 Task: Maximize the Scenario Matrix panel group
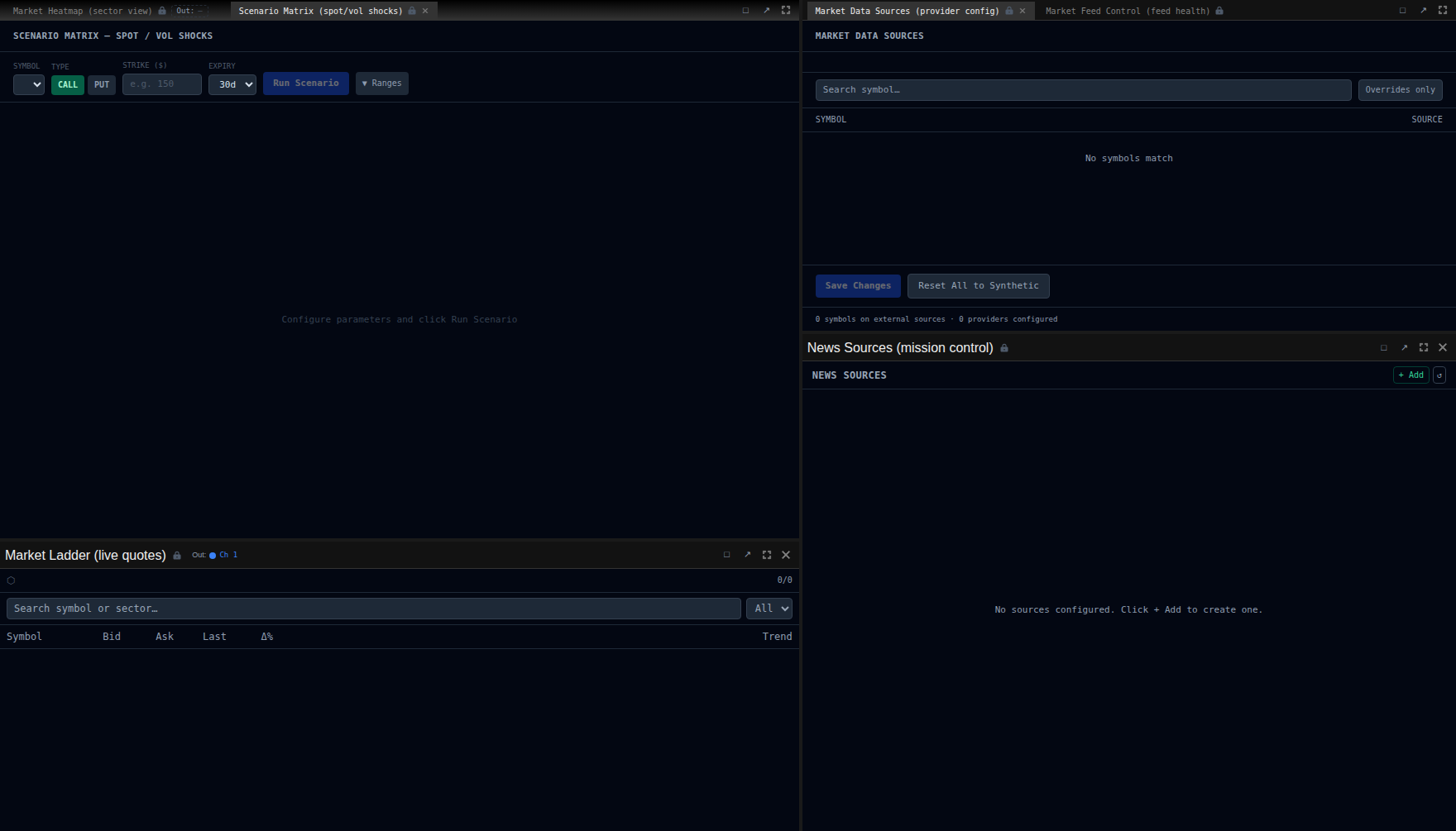[786, 11]
